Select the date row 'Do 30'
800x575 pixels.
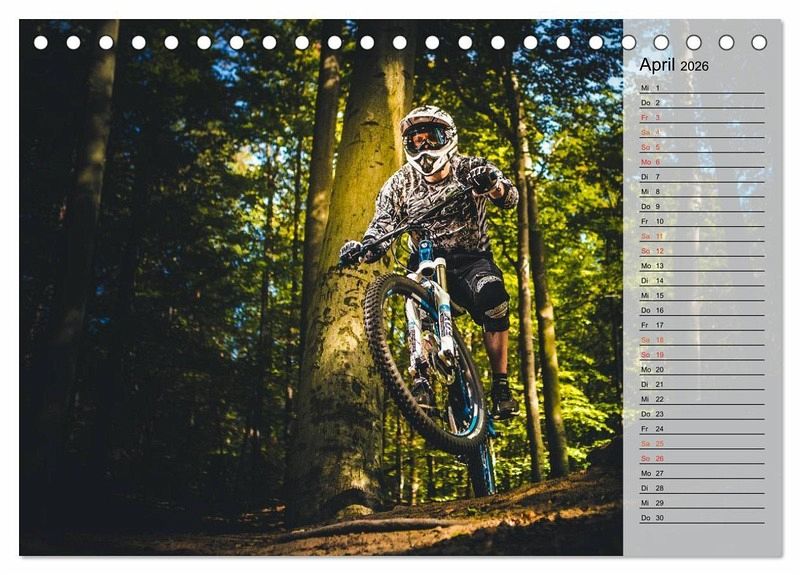702,517
